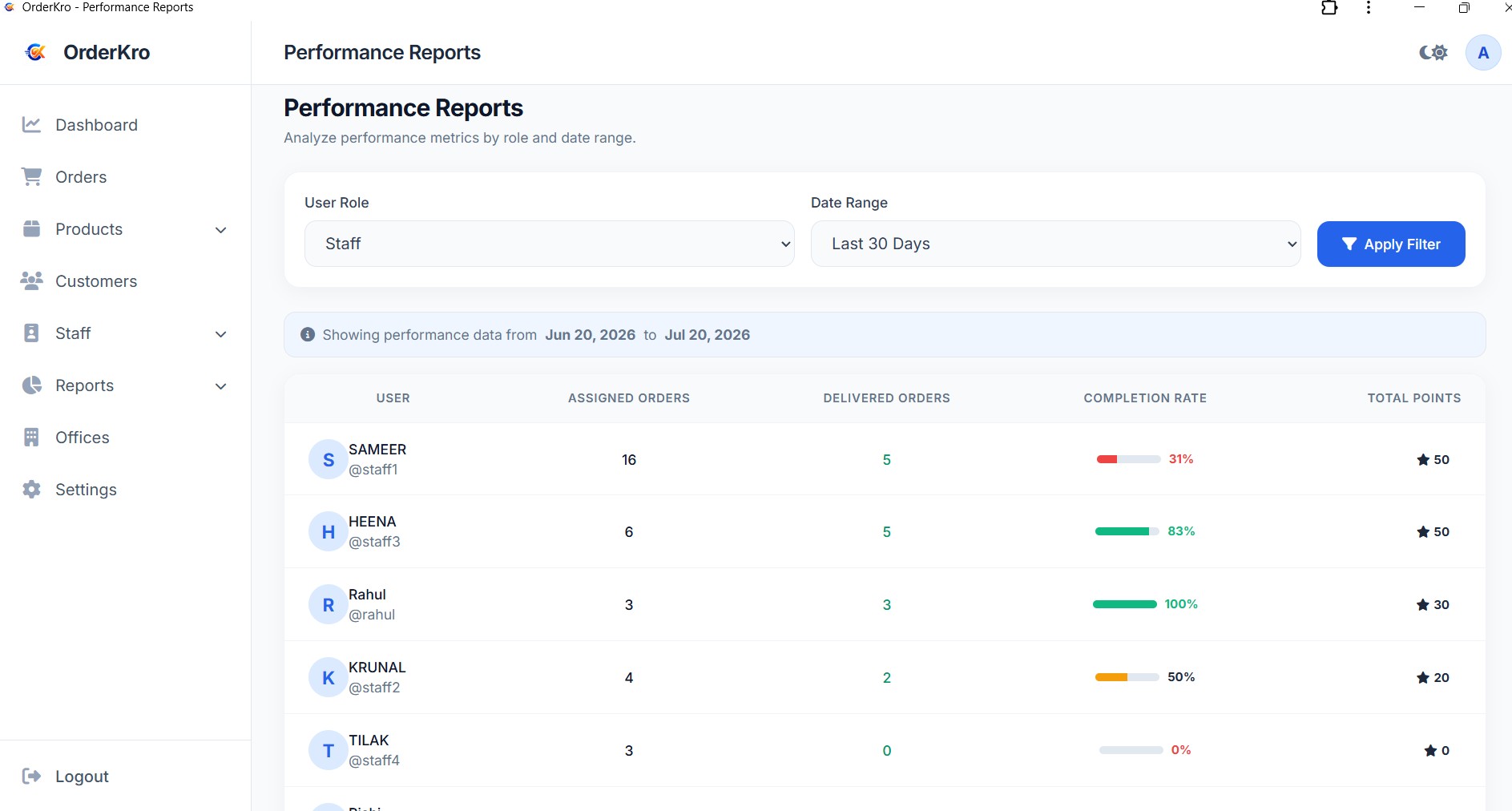Viewport: 1512px width, 811px height.
Task: Toggle the dark/light theme icon
Action: coord(1433,53)
